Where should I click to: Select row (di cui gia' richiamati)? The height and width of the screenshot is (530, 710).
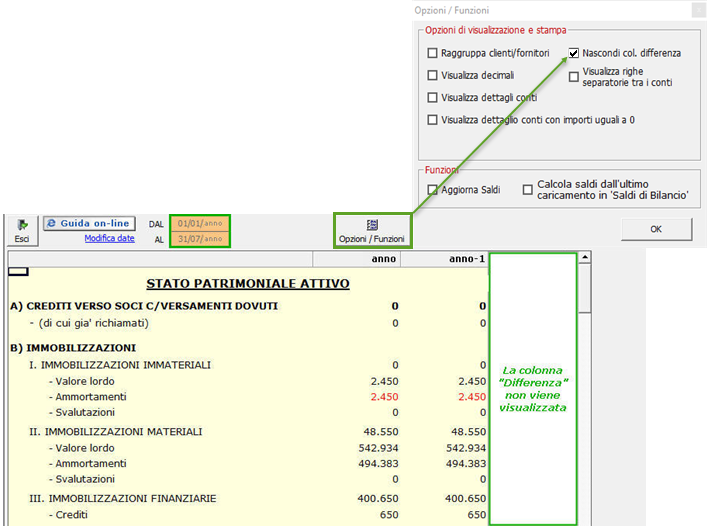click(248, 323)
